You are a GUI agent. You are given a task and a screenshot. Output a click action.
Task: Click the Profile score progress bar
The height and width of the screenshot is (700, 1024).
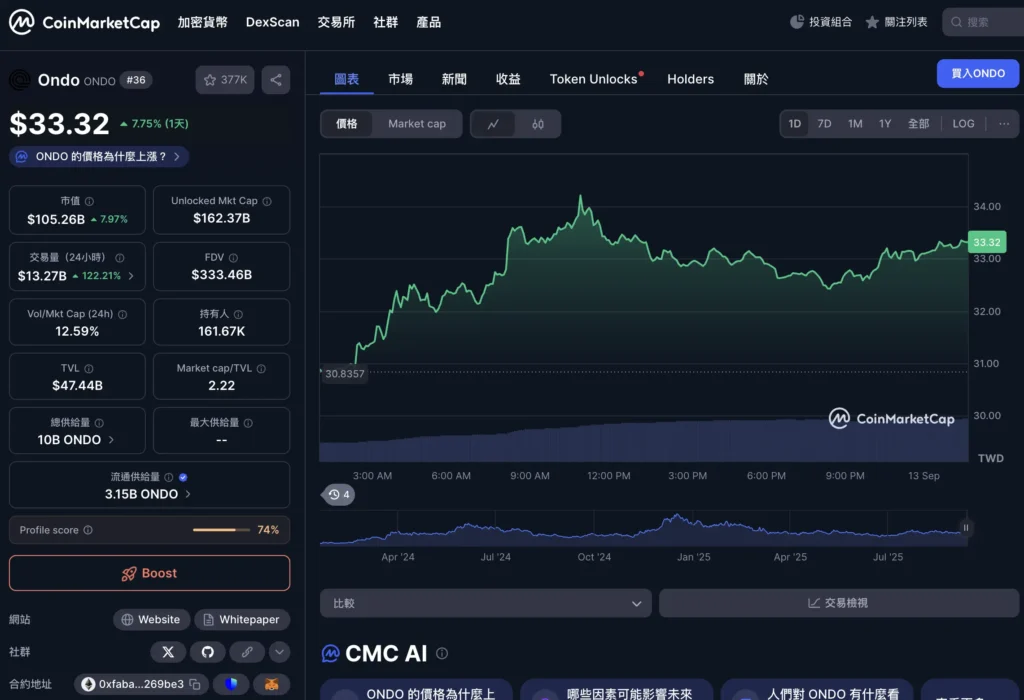click(221, 530)
